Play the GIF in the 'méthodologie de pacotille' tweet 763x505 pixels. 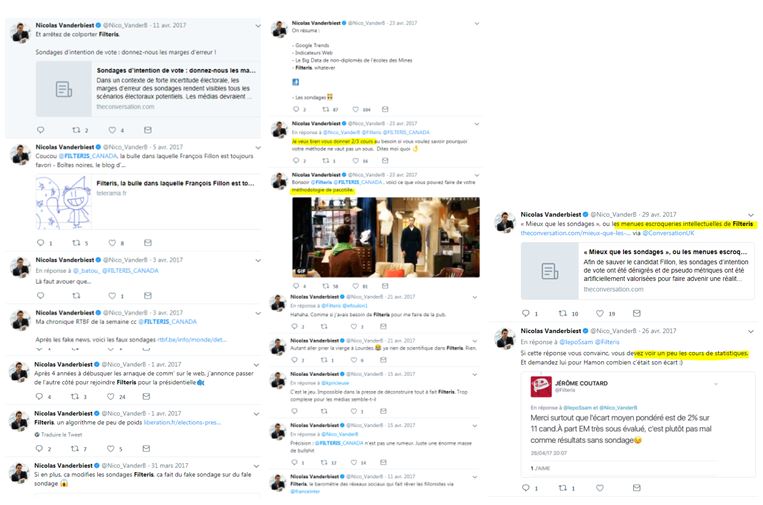pyautogui.click(x=386, y=237)
